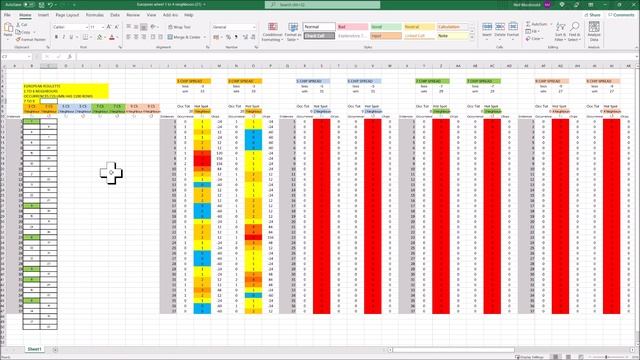Open the font size dropdown
Screen dimensions: 640x360
[102, 27]
